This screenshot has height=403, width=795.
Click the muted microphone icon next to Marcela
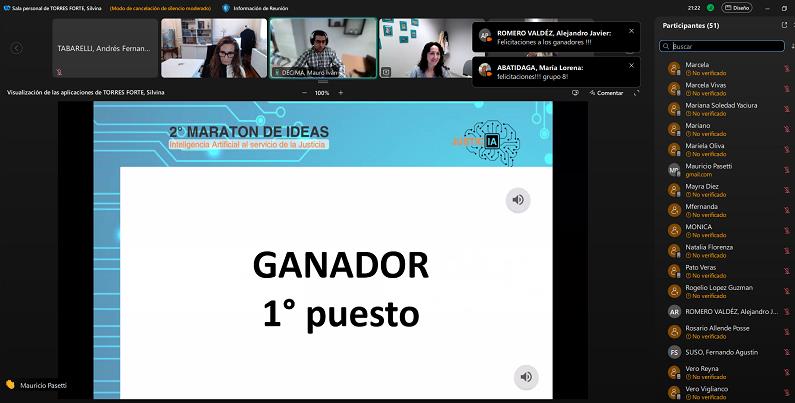click(786, 68)
